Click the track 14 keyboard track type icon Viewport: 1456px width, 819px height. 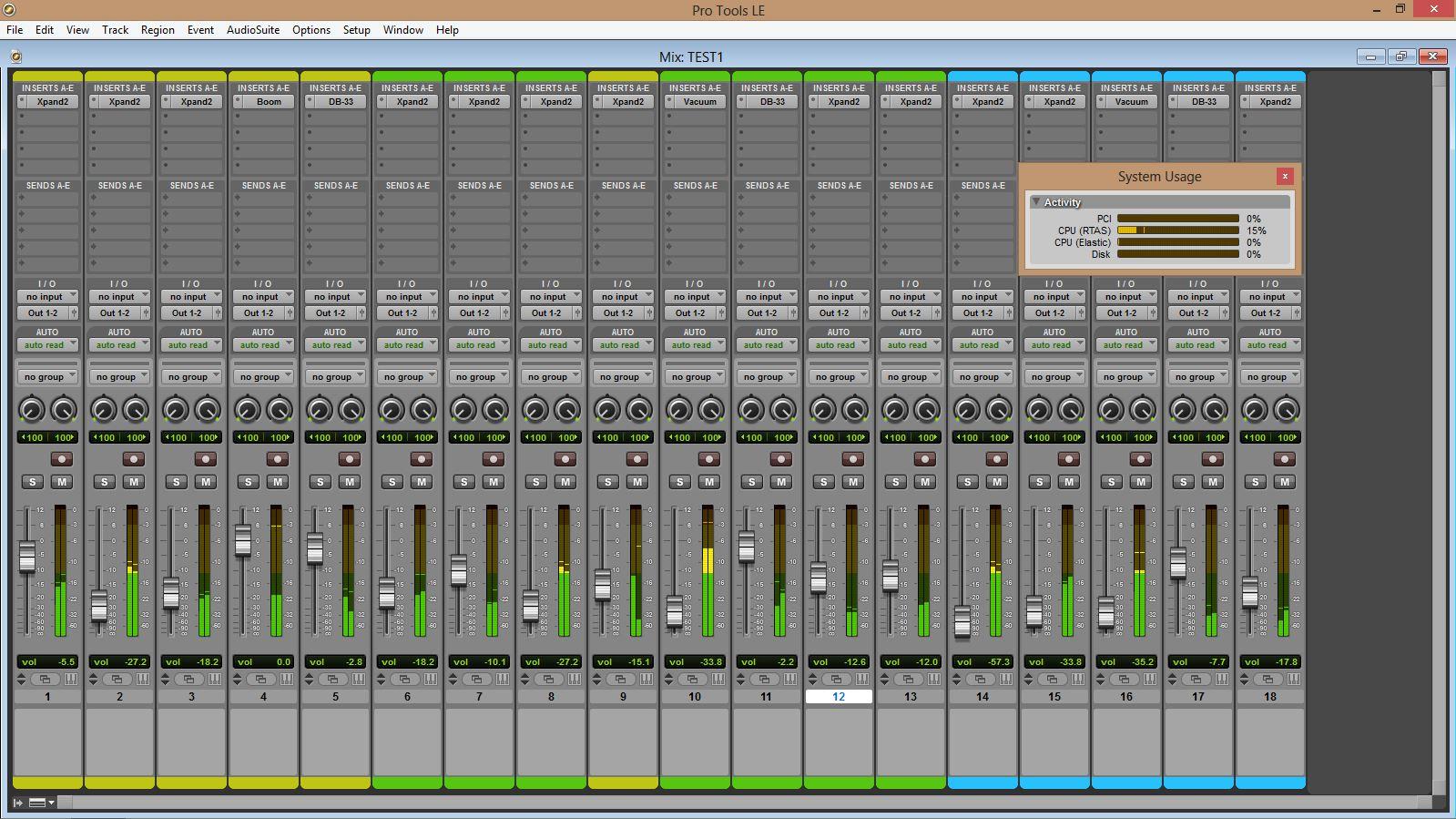1005,680
